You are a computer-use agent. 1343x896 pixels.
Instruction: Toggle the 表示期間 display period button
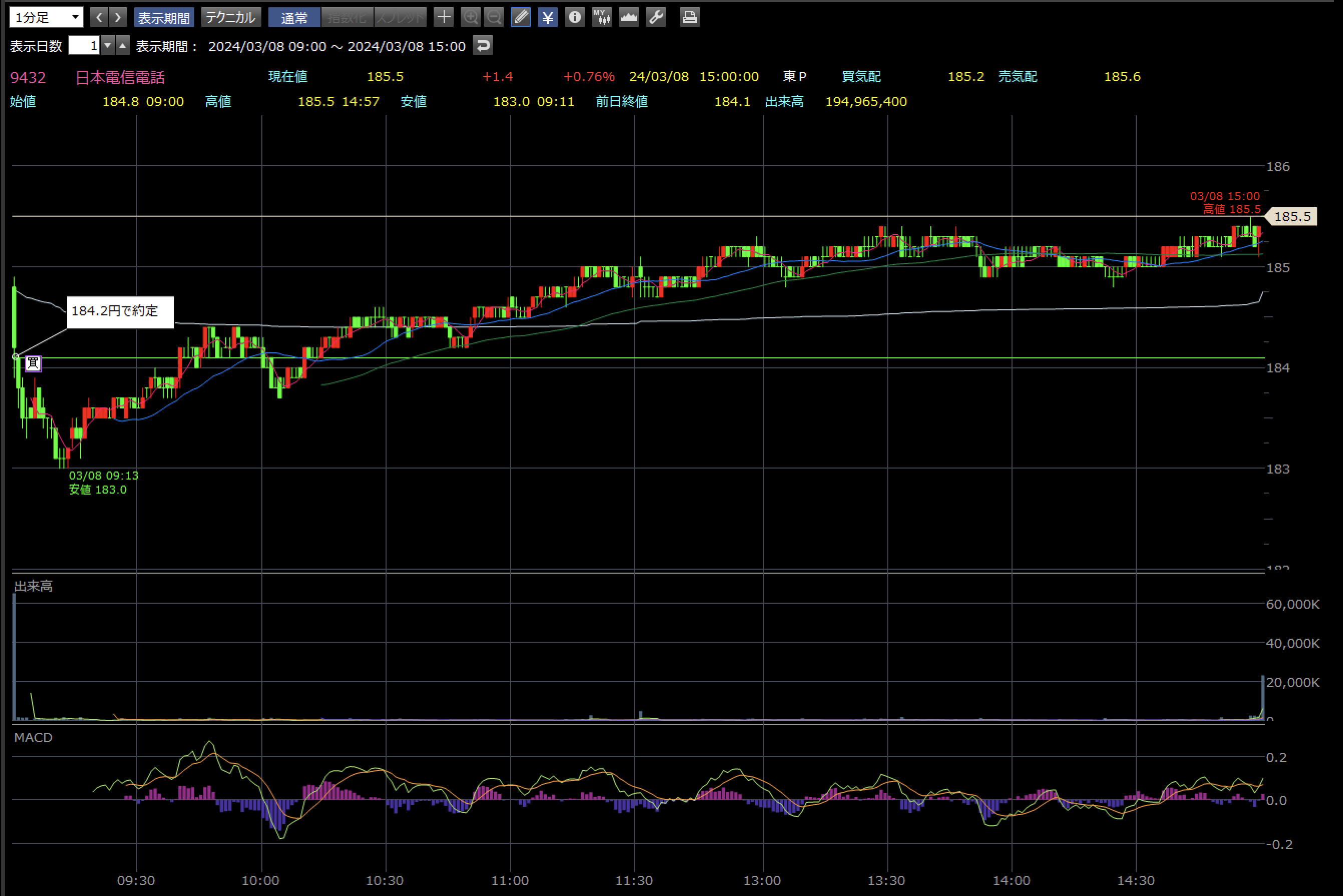click(x=163, y=18)
